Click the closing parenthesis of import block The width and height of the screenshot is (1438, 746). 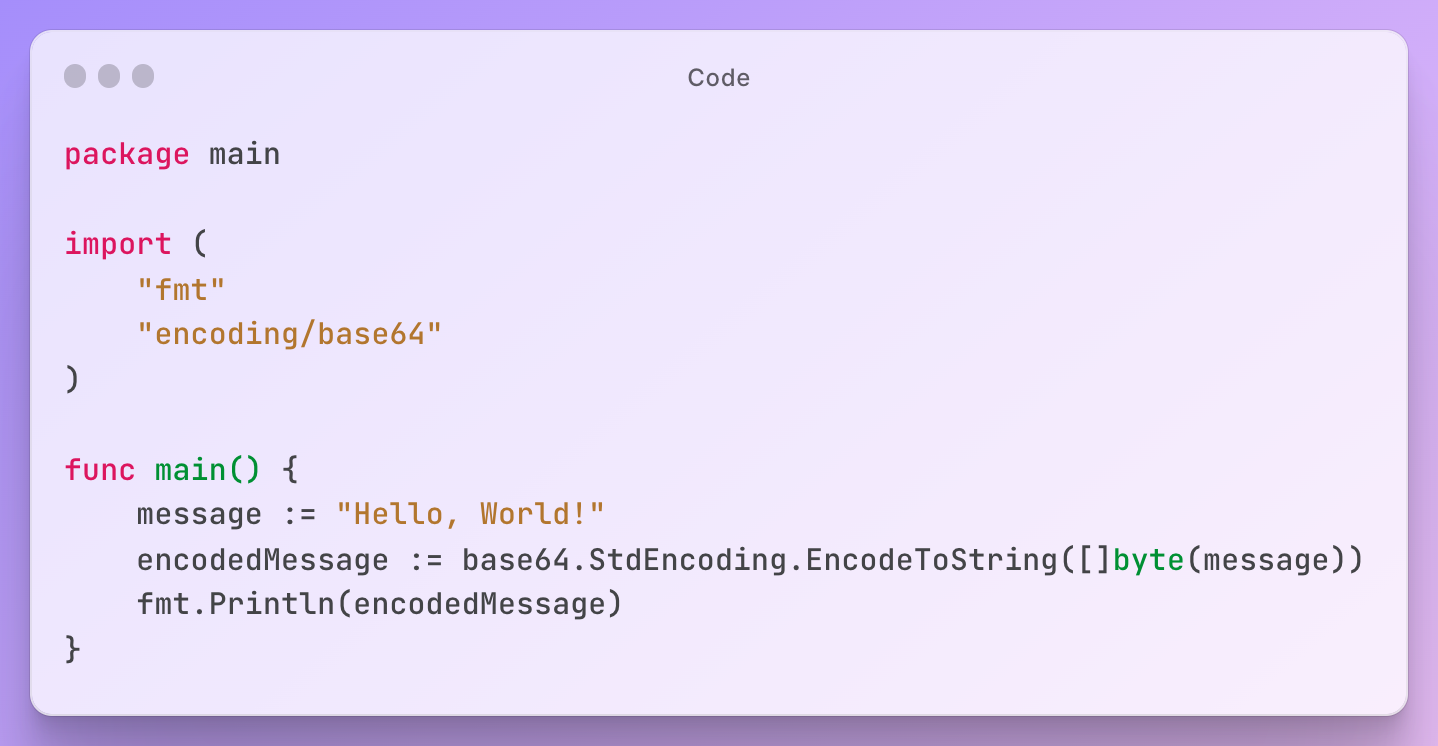point(72,380)
